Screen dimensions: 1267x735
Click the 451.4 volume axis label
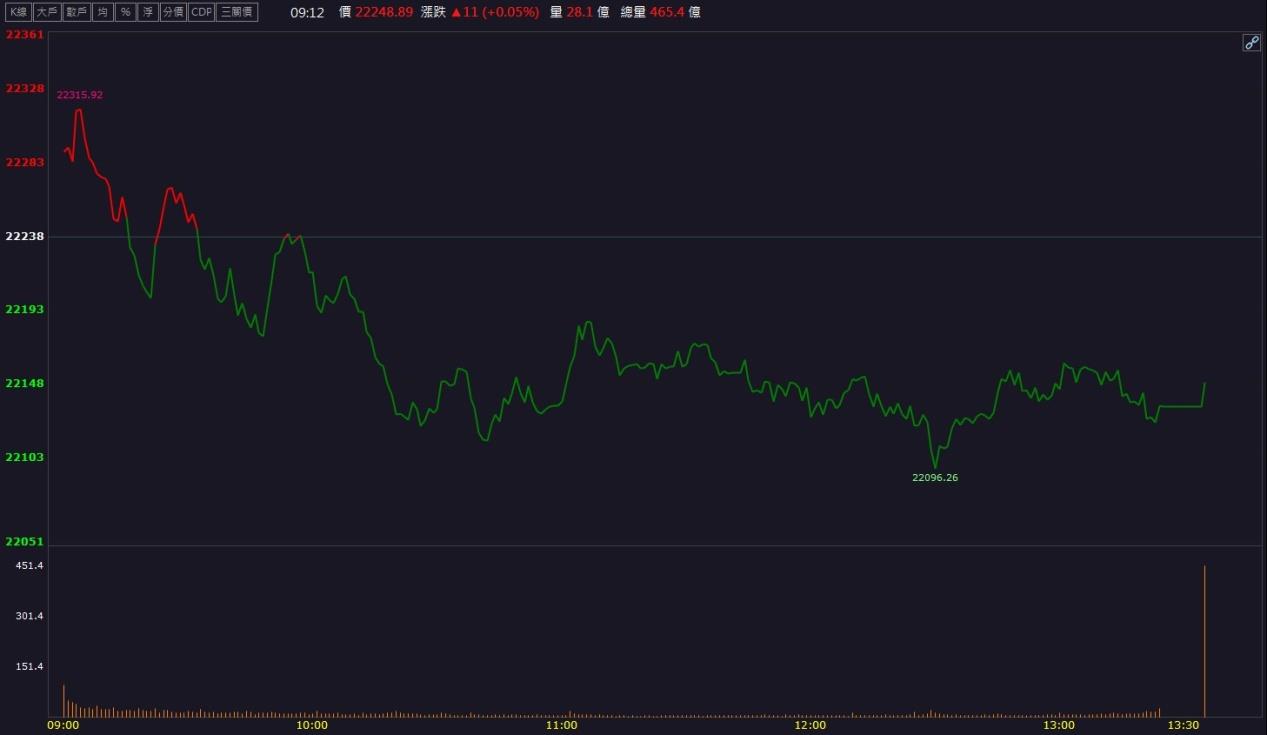tap(30, 566)
